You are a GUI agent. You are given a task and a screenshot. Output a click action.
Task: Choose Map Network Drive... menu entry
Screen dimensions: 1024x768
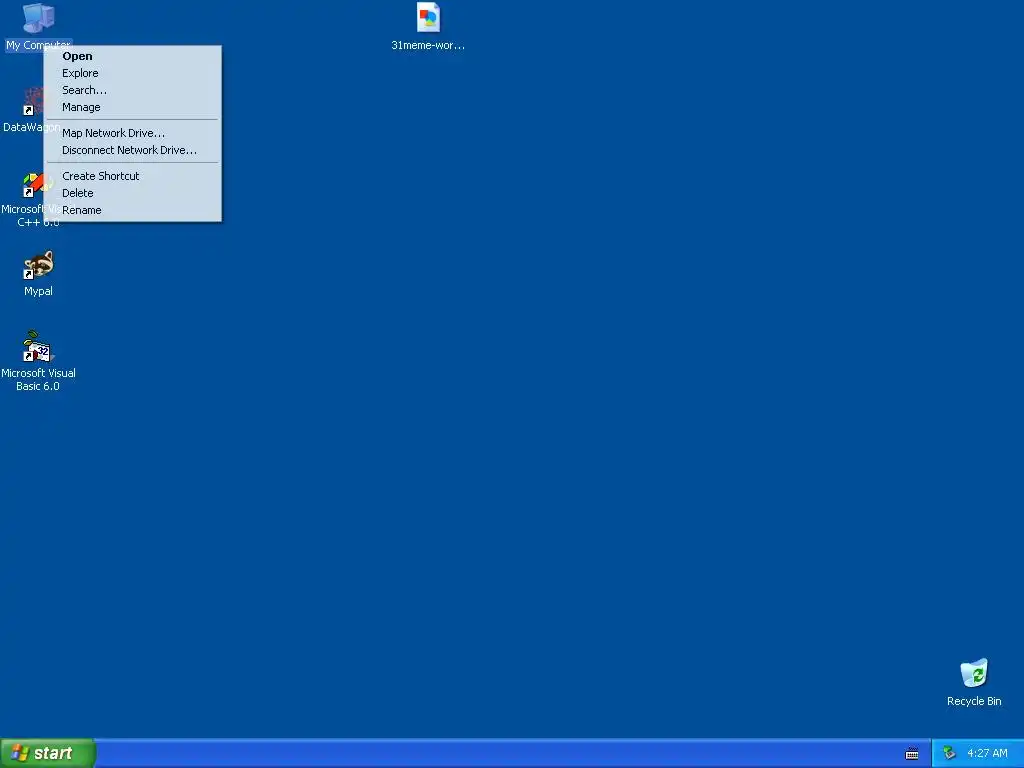[x=134, y=133]
